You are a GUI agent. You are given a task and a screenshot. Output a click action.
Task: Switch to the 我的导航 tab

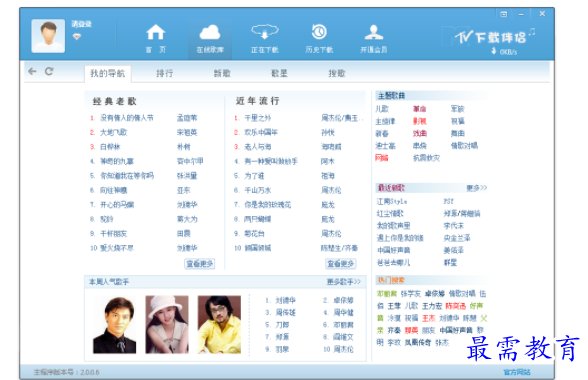[107, 73]
